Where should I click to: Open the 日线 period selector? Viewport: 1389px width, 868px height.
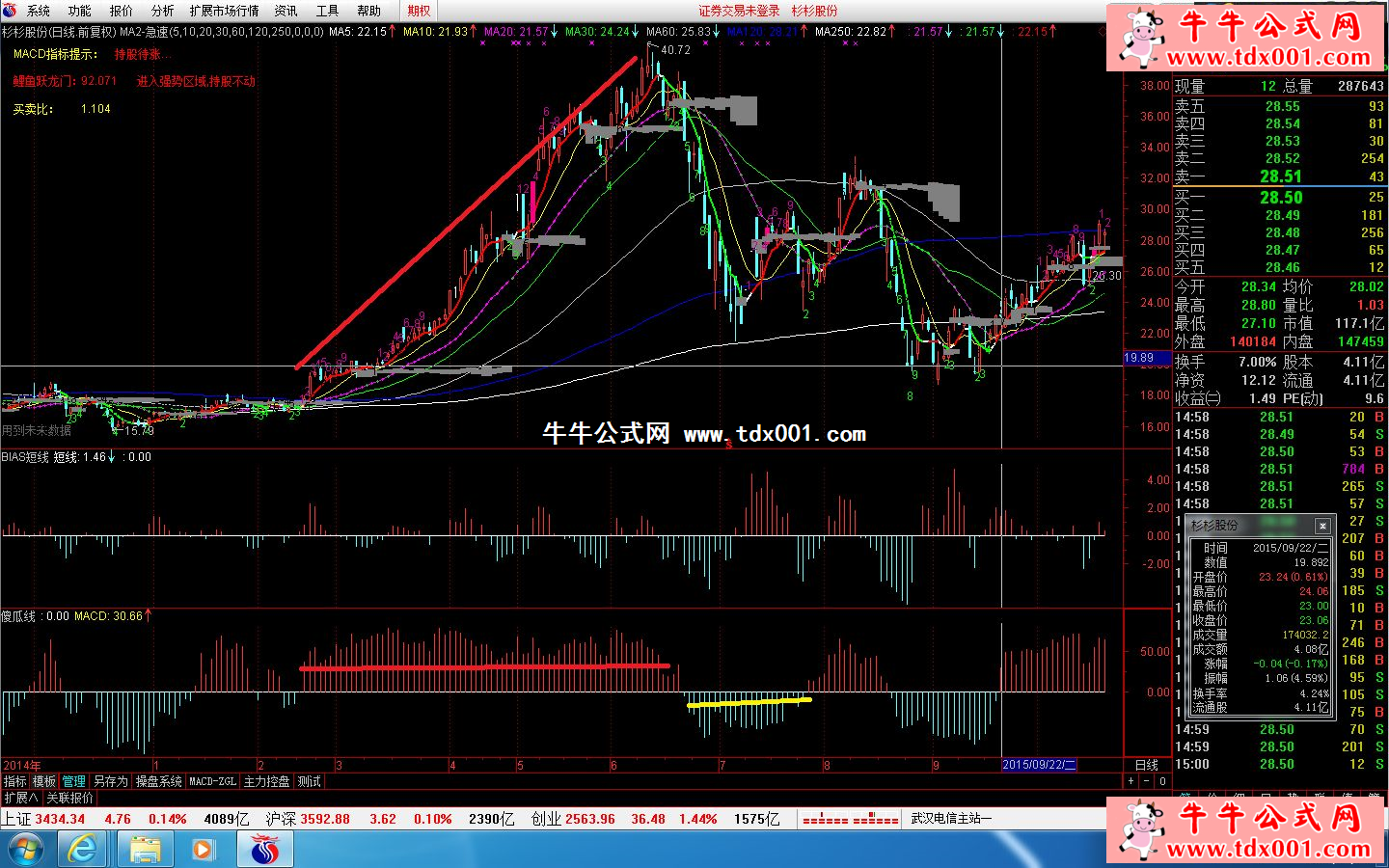point(1146,765)
